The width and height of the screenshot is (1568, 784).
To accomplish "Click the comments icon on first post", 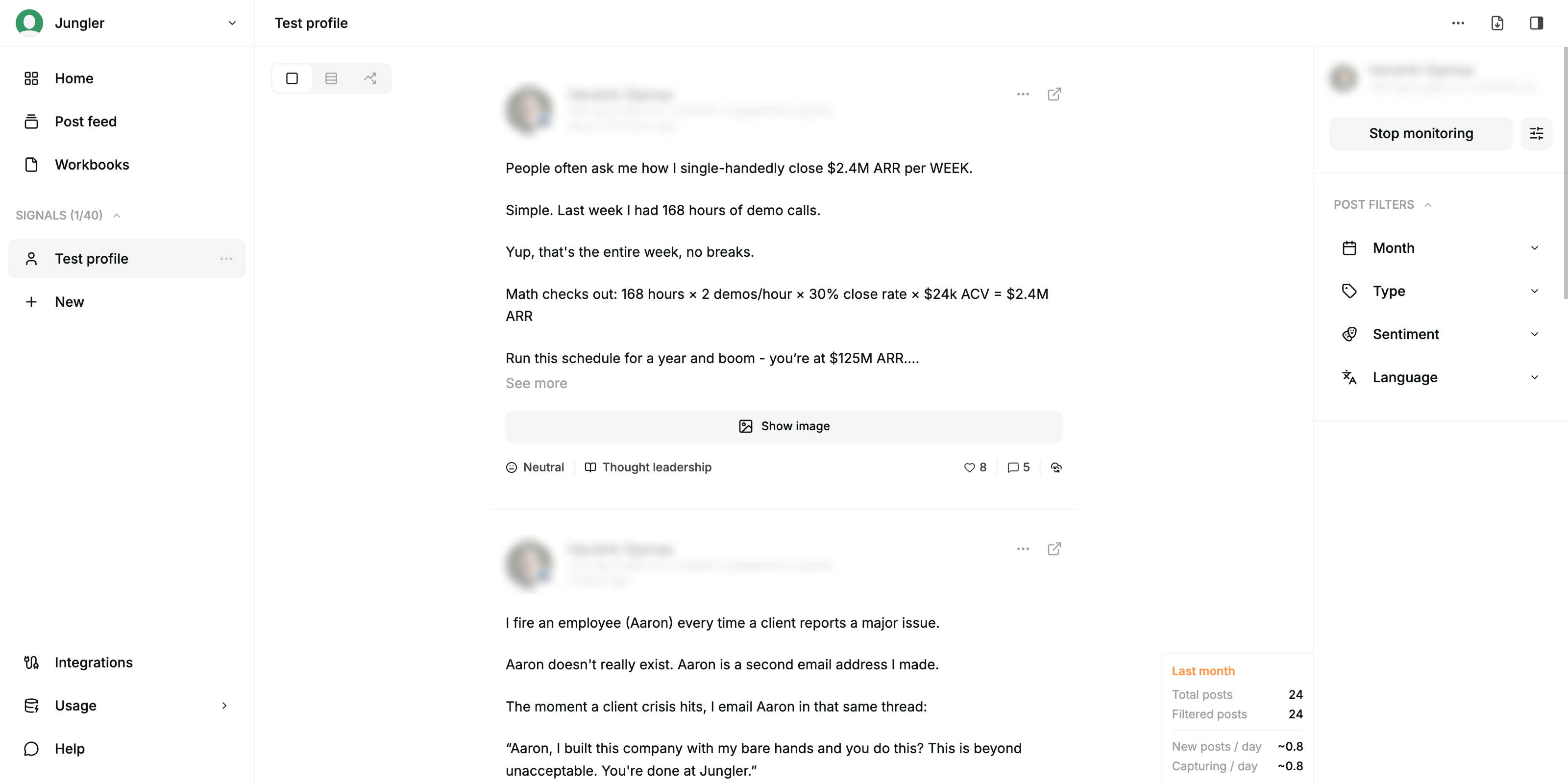I will [x=1013, y=467].
